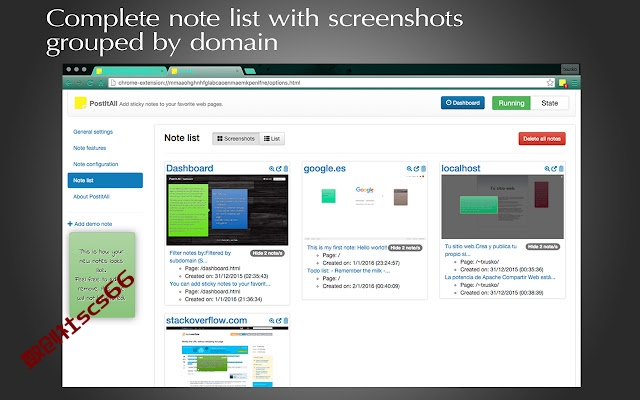Click the trash icon on the Dashboard card
This screenshot has width=640, height=400.
pos(286,169)
